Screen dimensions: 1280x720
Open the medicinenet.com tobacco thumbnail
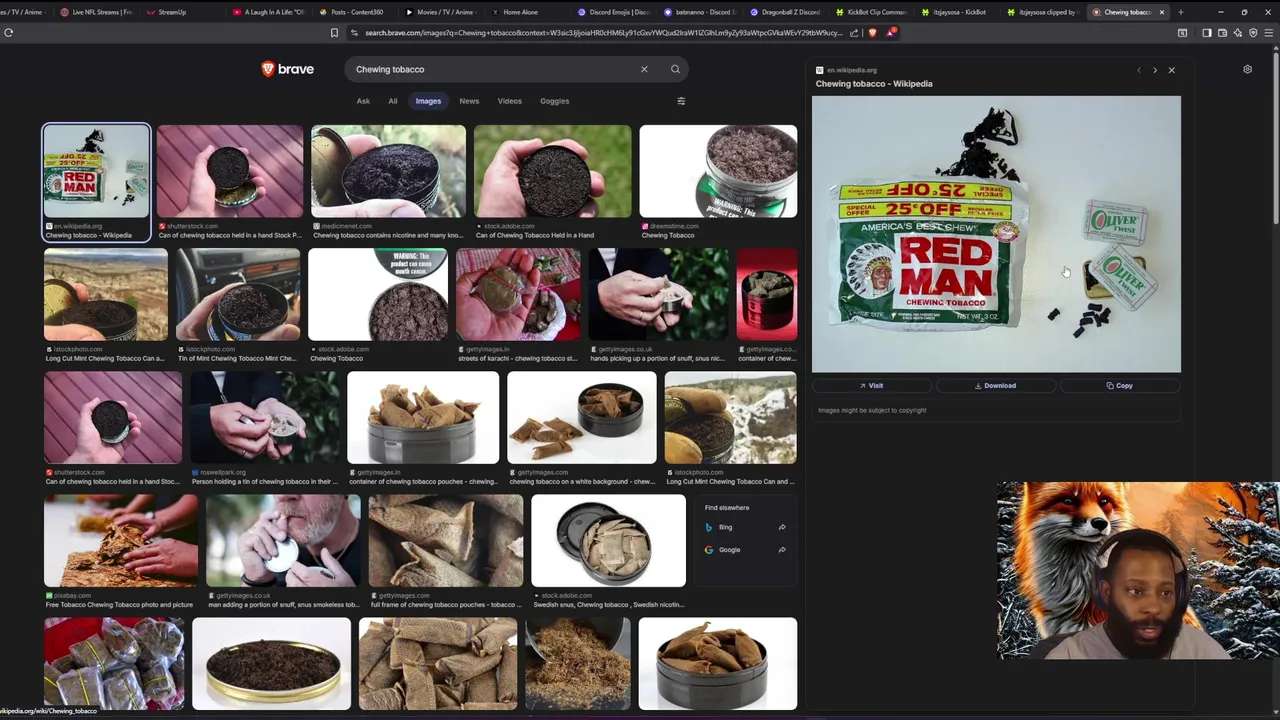388,171
